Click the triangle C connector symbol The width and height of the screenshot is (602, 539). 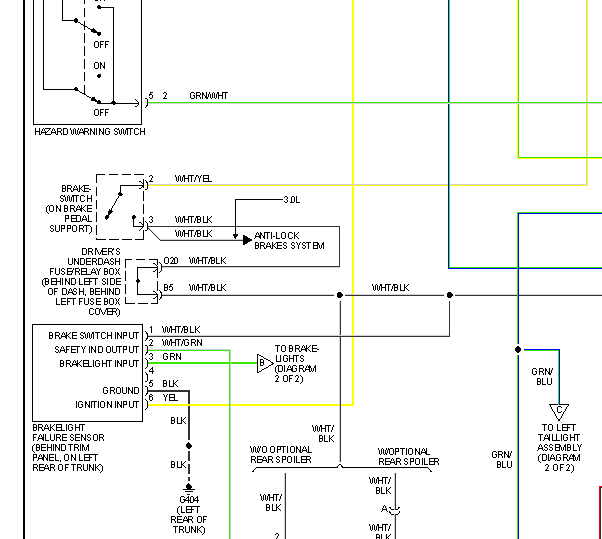click(x=559, y=412)
